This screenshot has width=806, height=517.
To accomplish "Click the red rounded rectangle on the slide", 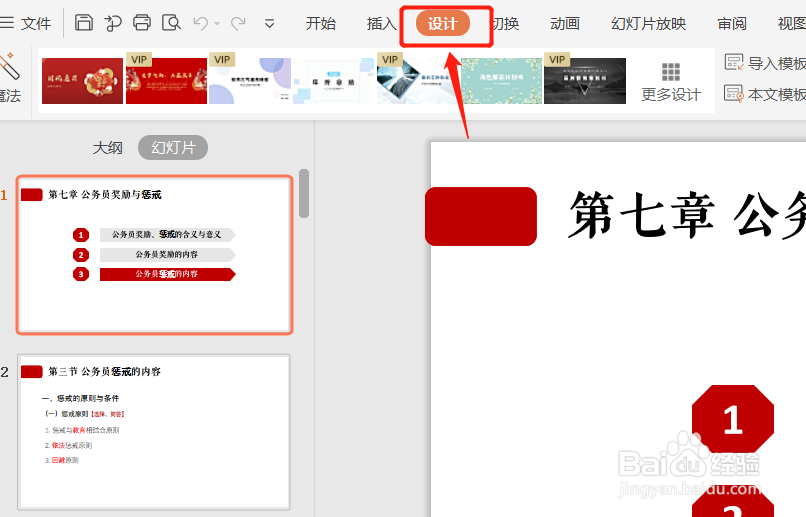I will [x=481, y=216].
